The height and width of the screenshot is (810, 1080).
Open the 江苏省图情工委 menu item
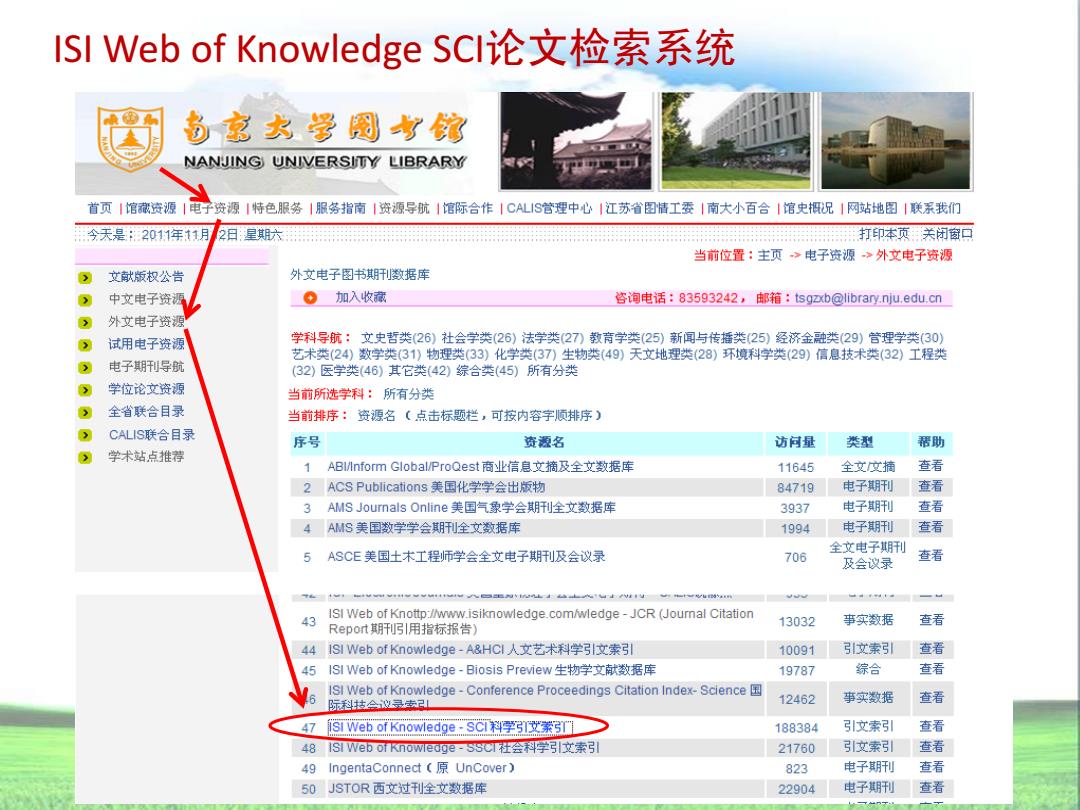tap(650, 208)
